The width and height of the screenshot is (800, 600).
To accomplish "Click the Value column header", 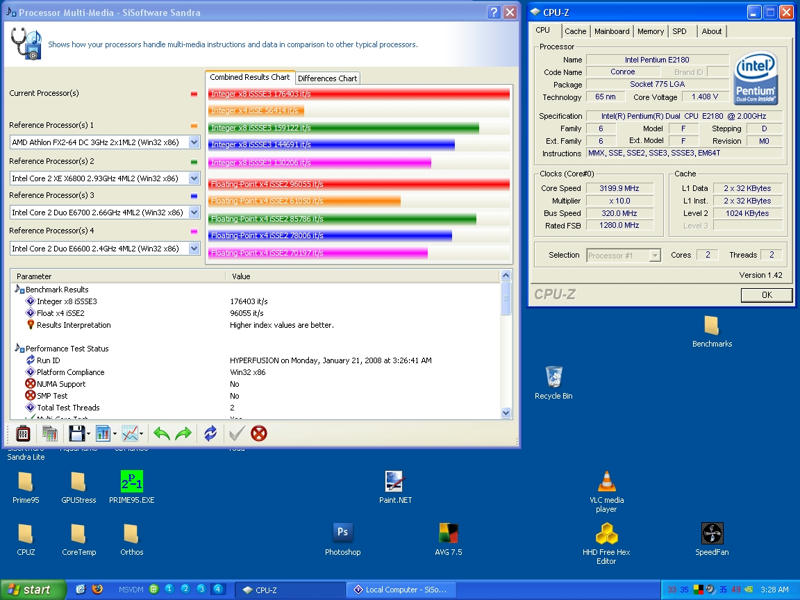I will pos(363,277).
